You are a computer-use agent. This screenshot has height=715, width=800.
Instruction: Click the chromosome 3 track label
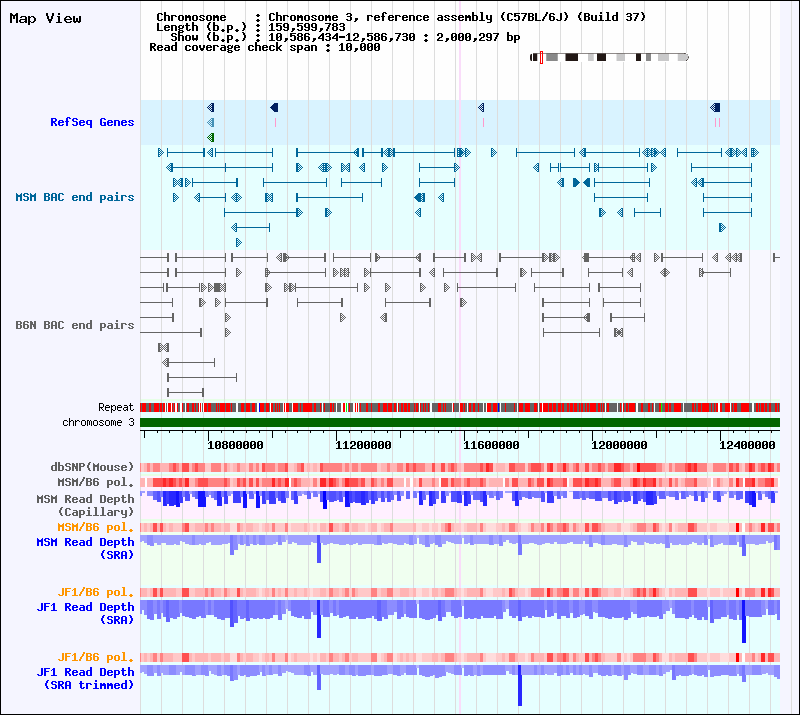[98, 422]
